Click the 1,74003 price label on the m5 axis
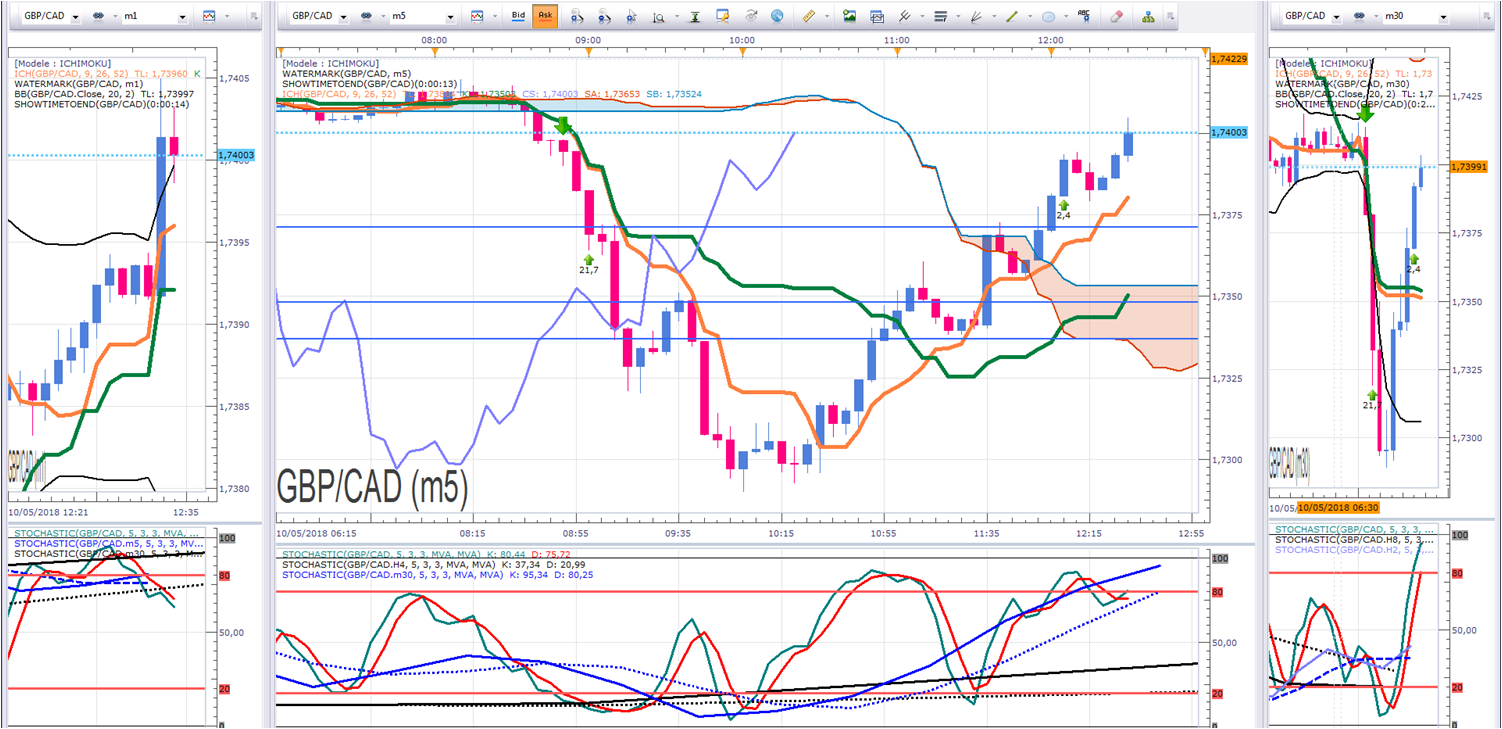 pyautogui.click(x=1228, y=132)
